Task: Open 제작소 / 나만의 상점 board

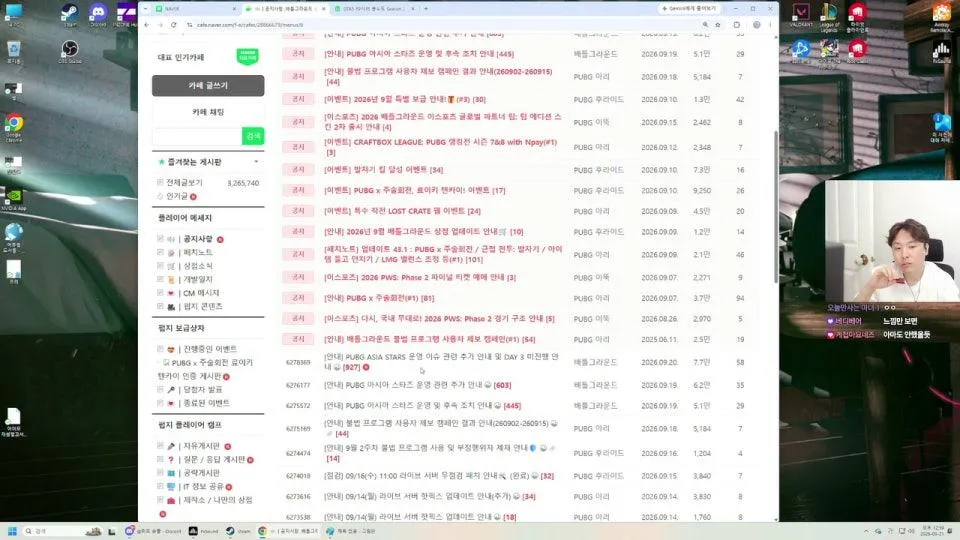Action: pos(217,500)
